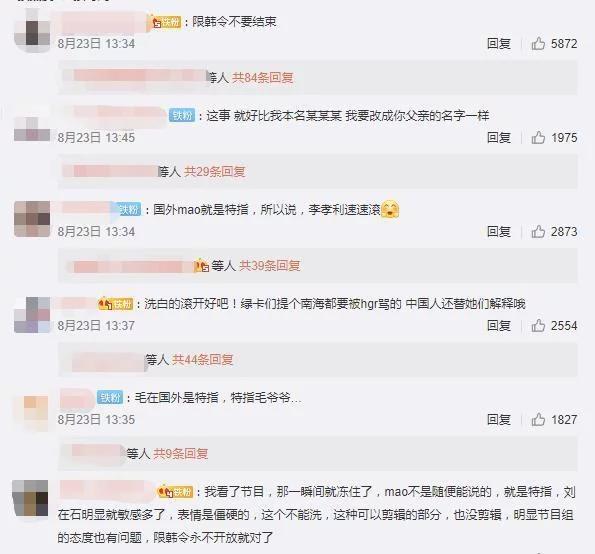Like the comment showing 1827 likes
595x554 pixels.
[x=538, y=419]
